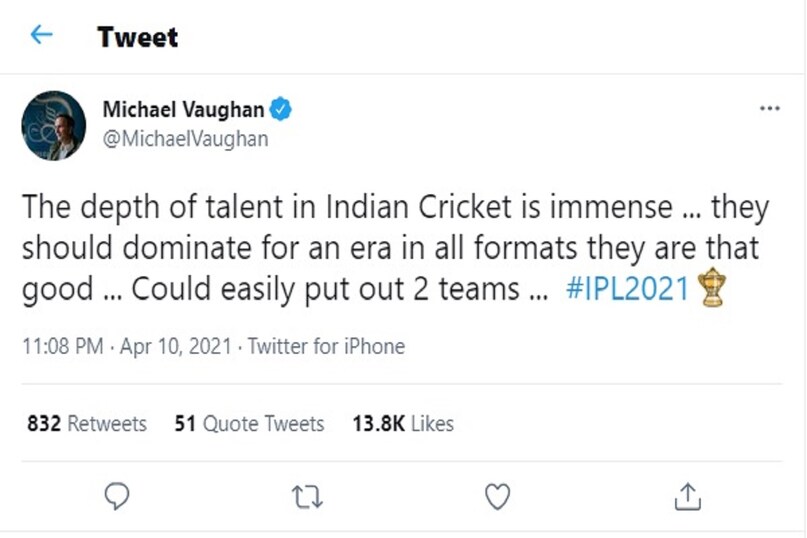Screen dimensions: 807x538
Task: Click the tweet body text about Indian Cricket
Action: click(396, 248)
